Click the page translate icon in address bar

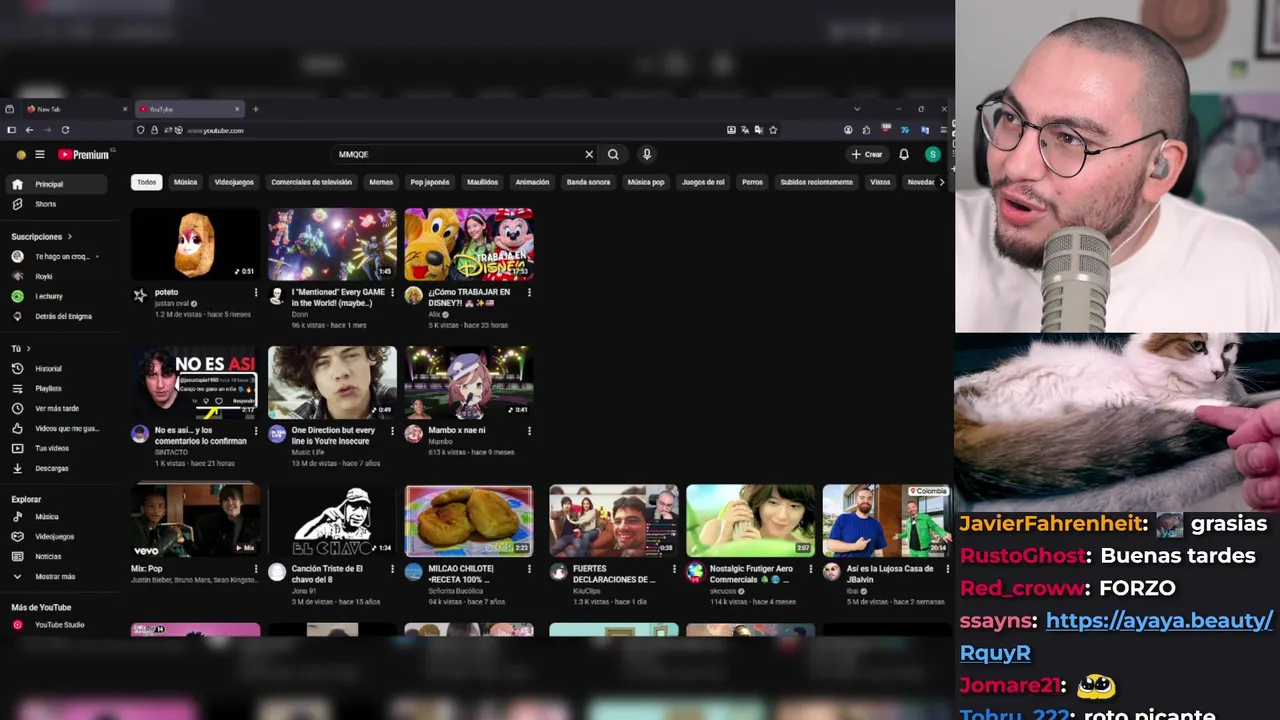point(745,130)
